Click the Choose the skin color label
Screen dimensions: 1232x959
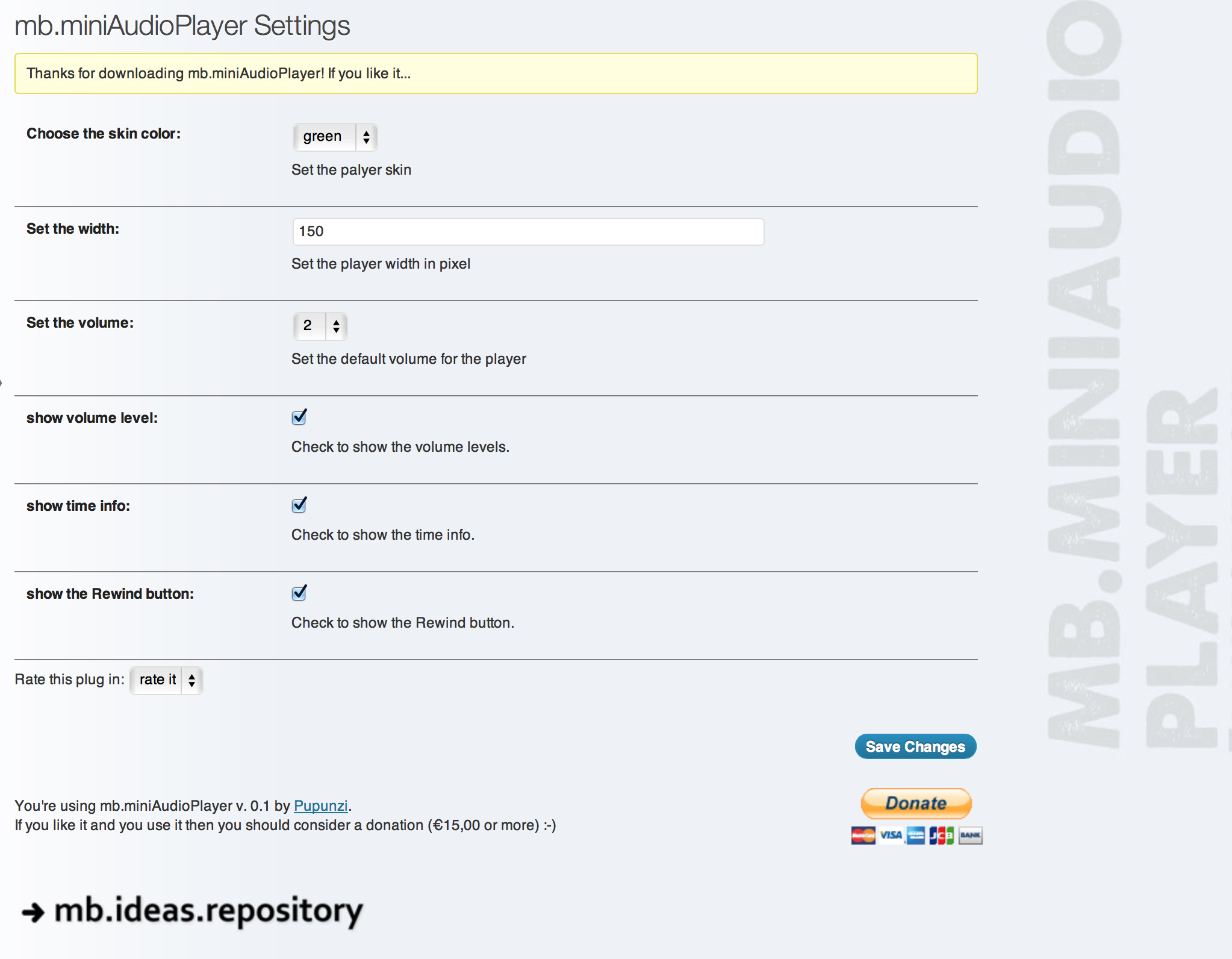[x=104, y=134]
